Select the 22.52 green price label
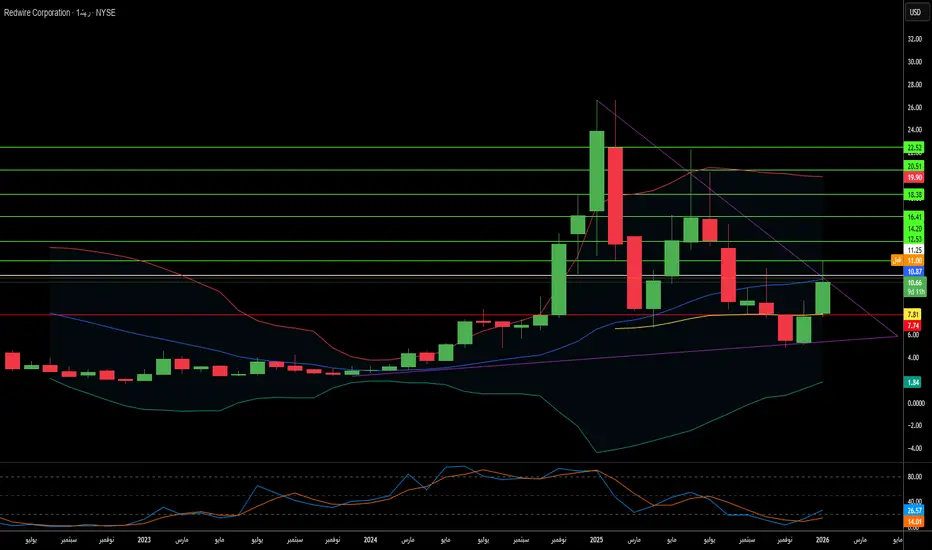The image size is (932, 550). [914, 147]
